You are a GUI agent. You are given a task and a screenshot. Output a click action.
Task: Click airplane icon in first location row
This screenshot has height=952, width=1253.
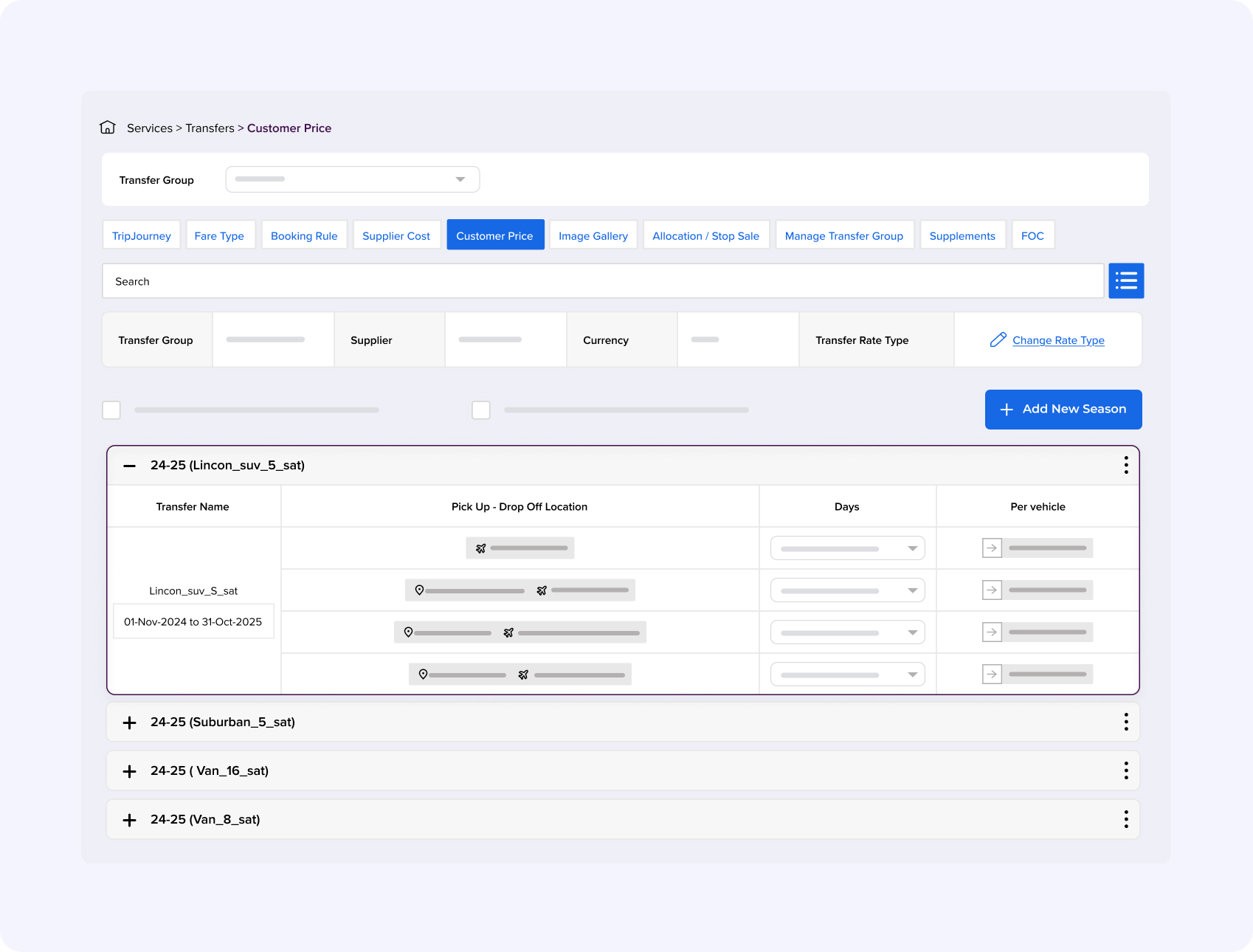(481, 548)
